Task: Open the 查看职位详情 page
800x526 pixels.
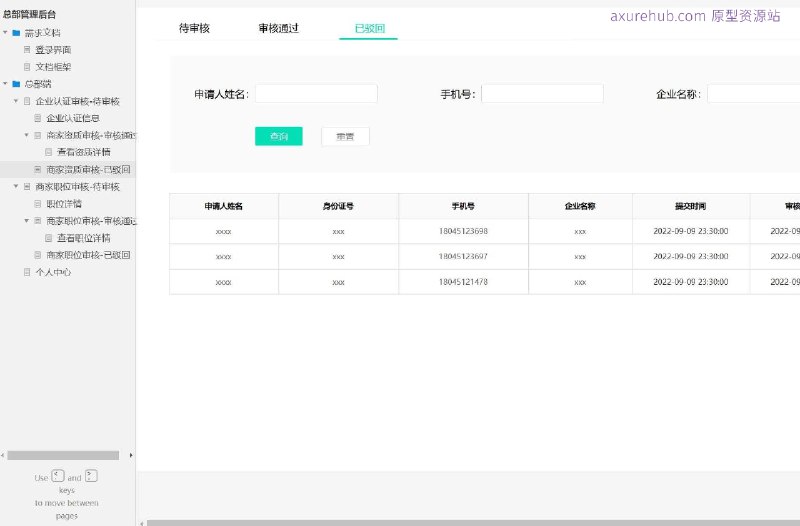Action: pyautogui.click(x=84, y=238)
